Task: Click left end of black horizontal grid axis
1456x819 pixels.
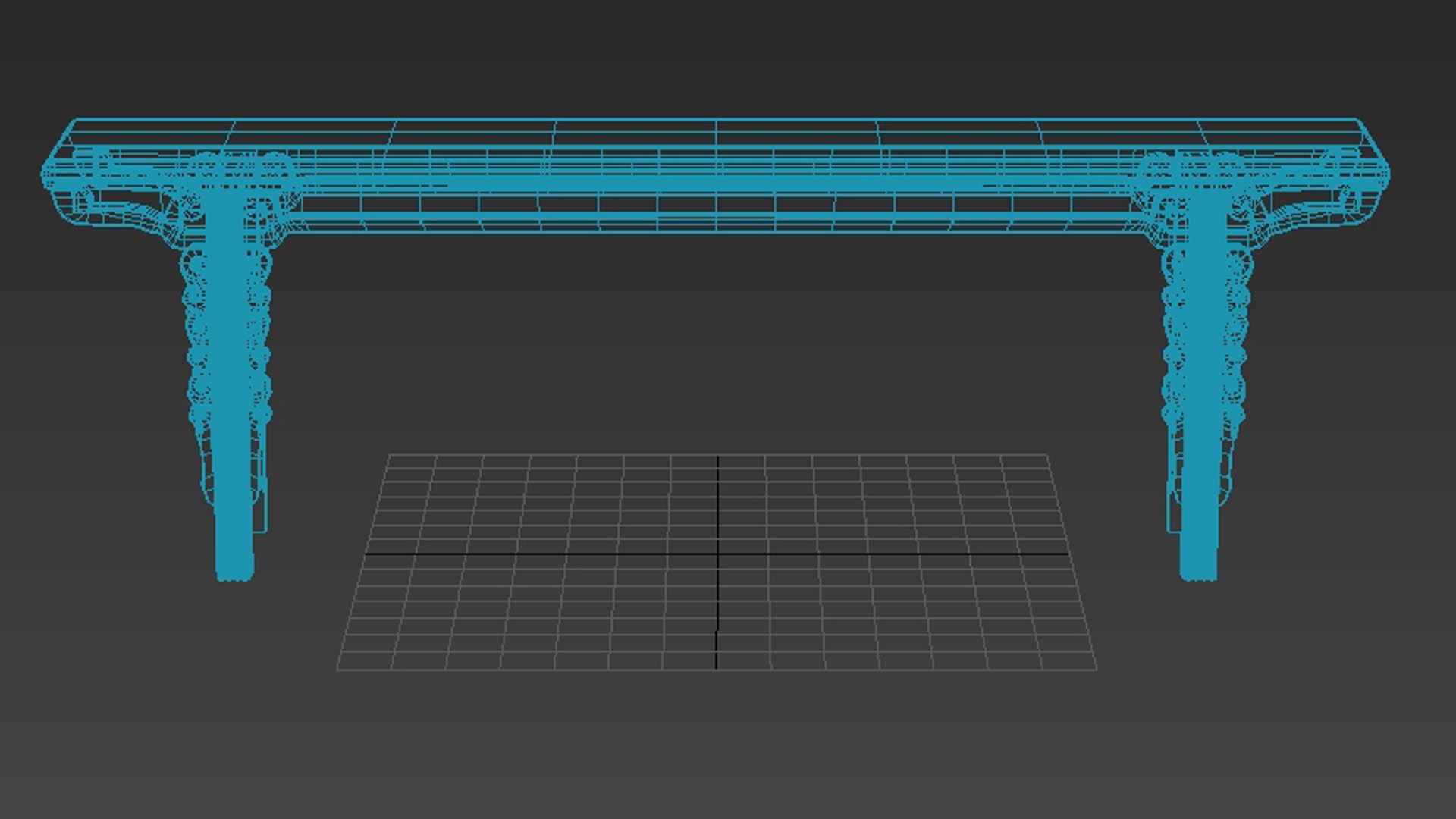Action: (x=366, y=554)
